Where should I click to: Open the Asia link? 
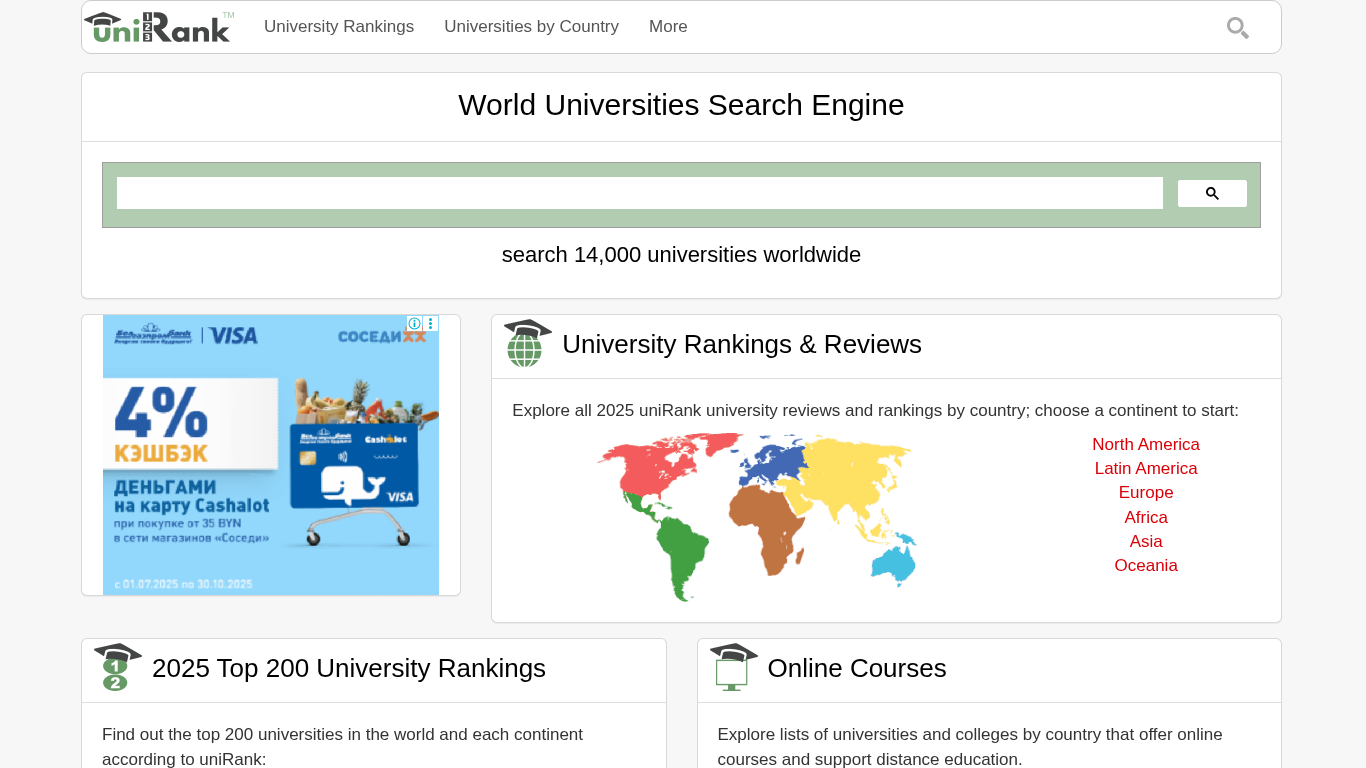(x=1145, y=541)
